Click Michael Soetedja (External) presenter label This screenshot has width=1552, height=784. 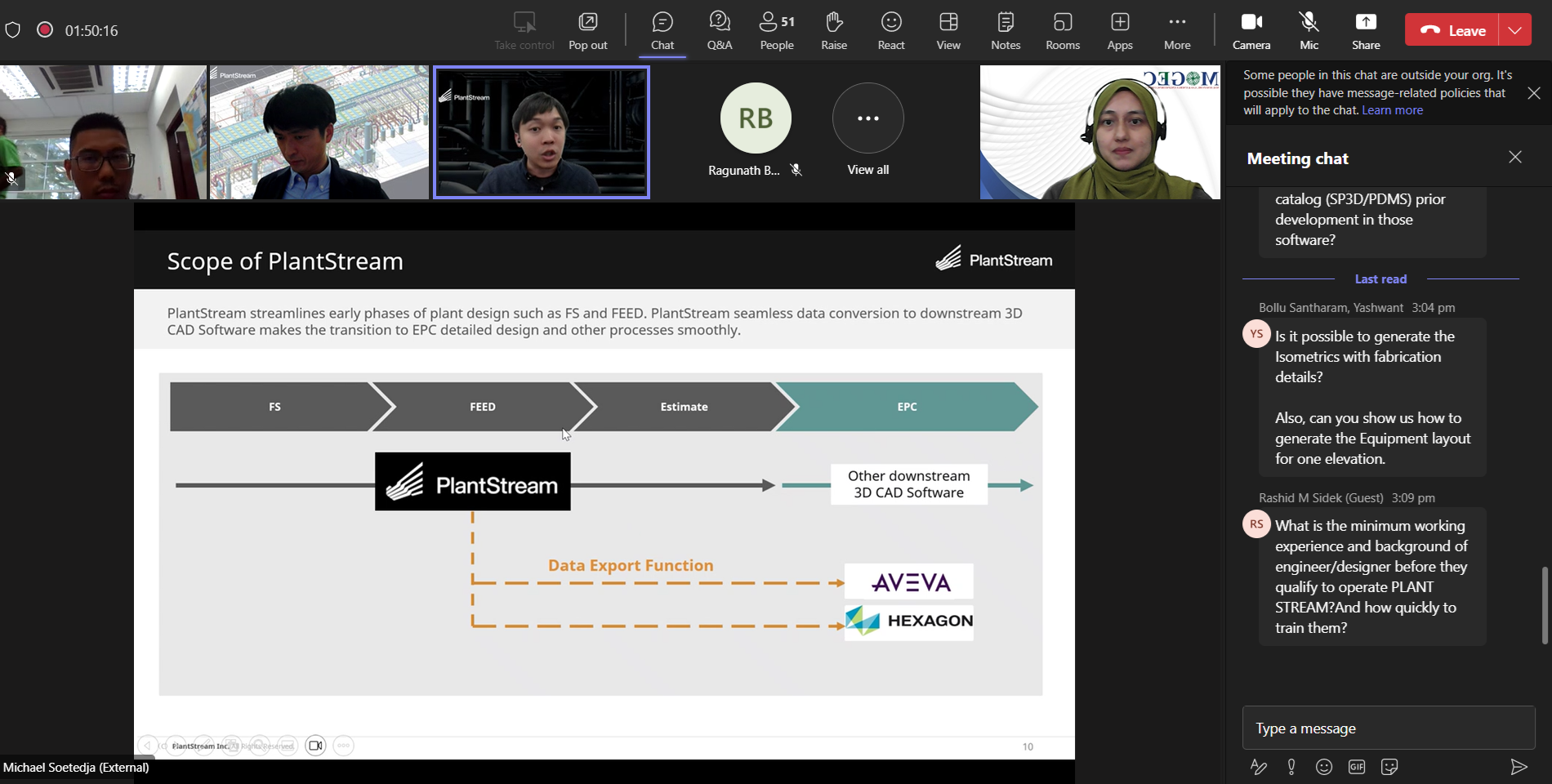click(76, 768)
